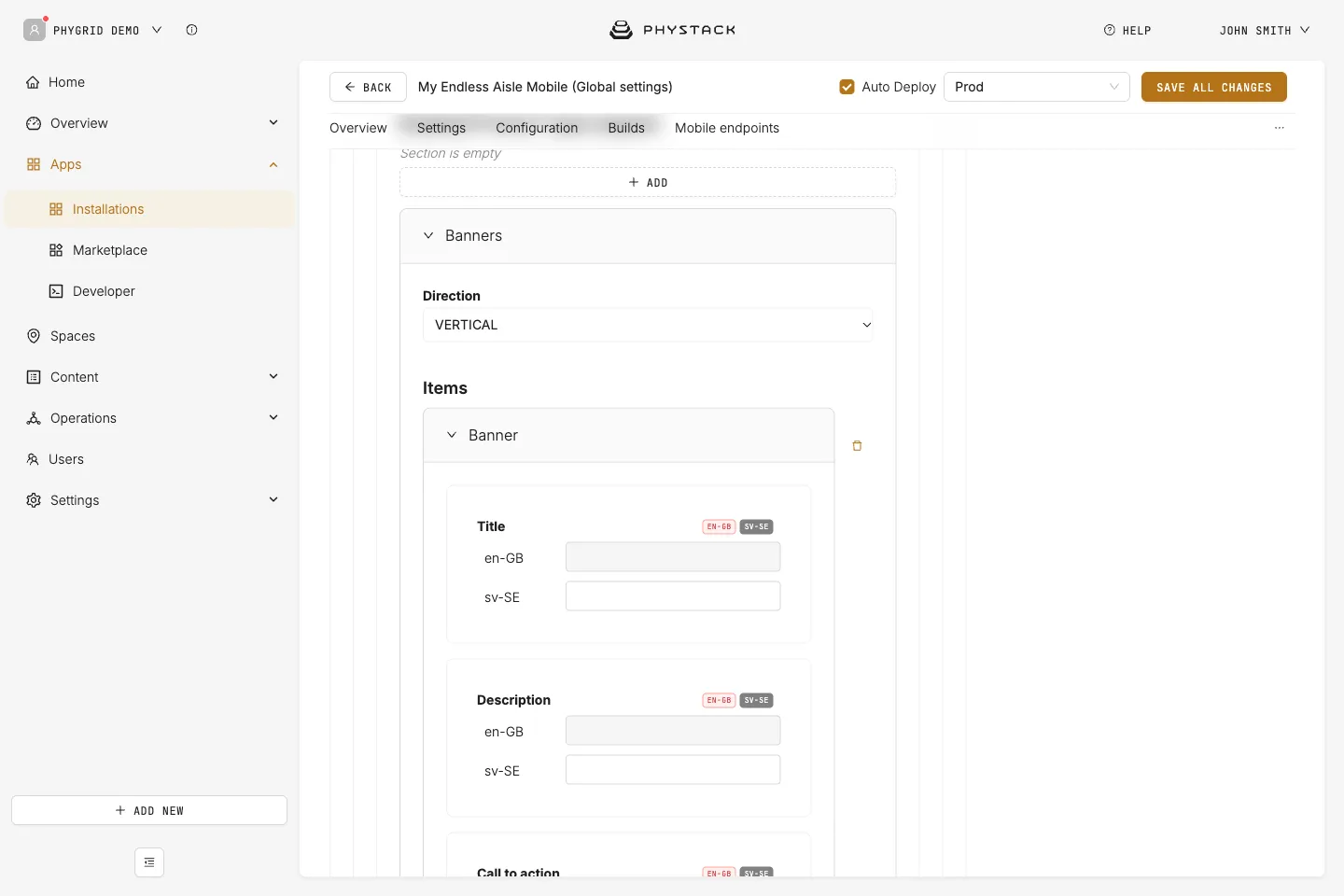
Task: Go to the Mobile endpoints tab
Action: 727,128
